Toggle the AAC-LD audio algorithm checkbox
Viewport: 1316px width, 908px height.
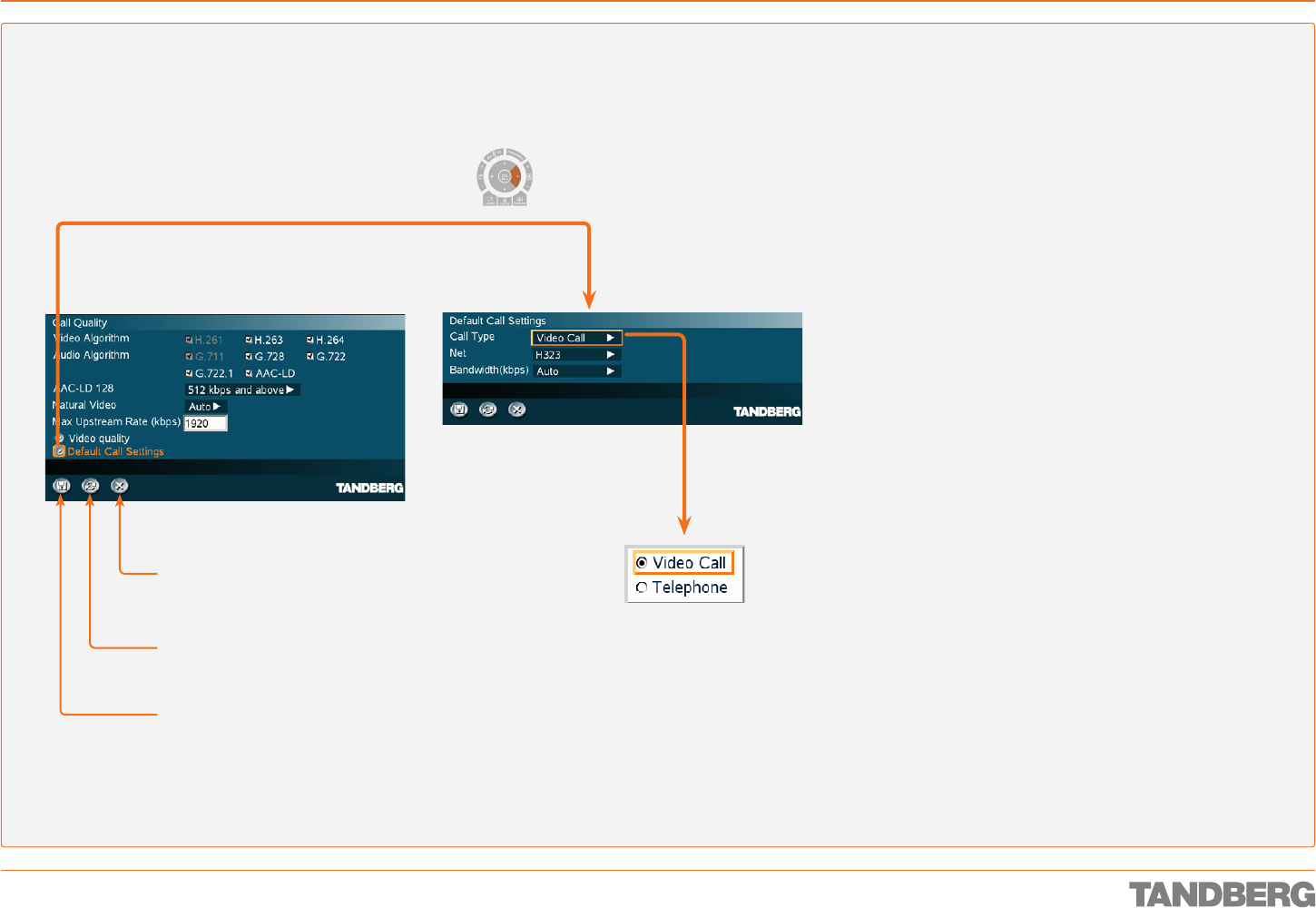tap(249, 373)
